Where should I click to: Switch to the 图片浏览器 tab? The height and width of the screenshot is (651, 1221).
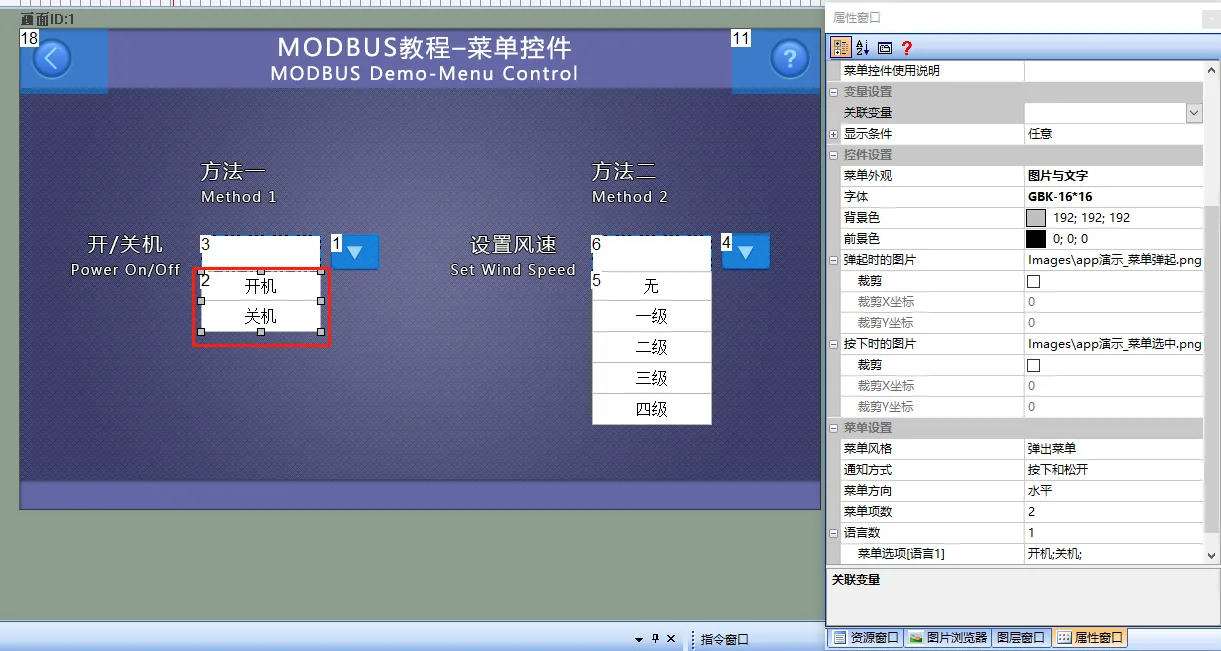pyautogui.click(x=948, y=638)
